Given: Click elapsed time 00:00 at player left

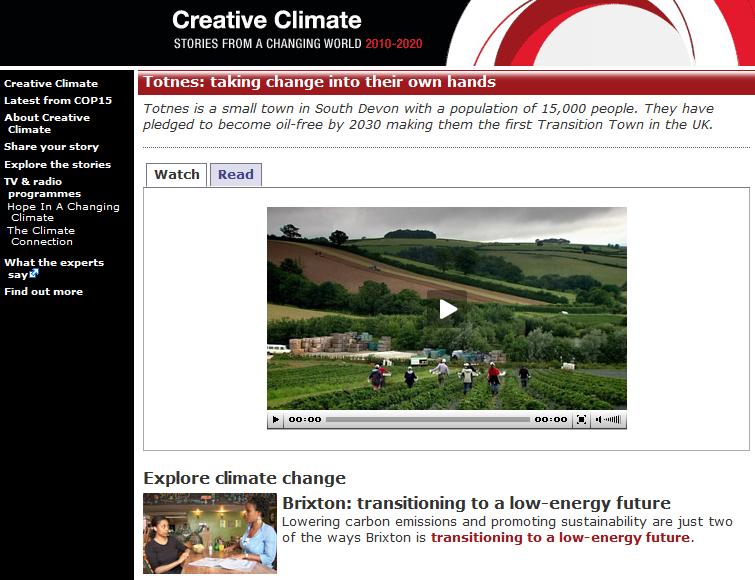Looking at the screenshot, I should 305,420.
